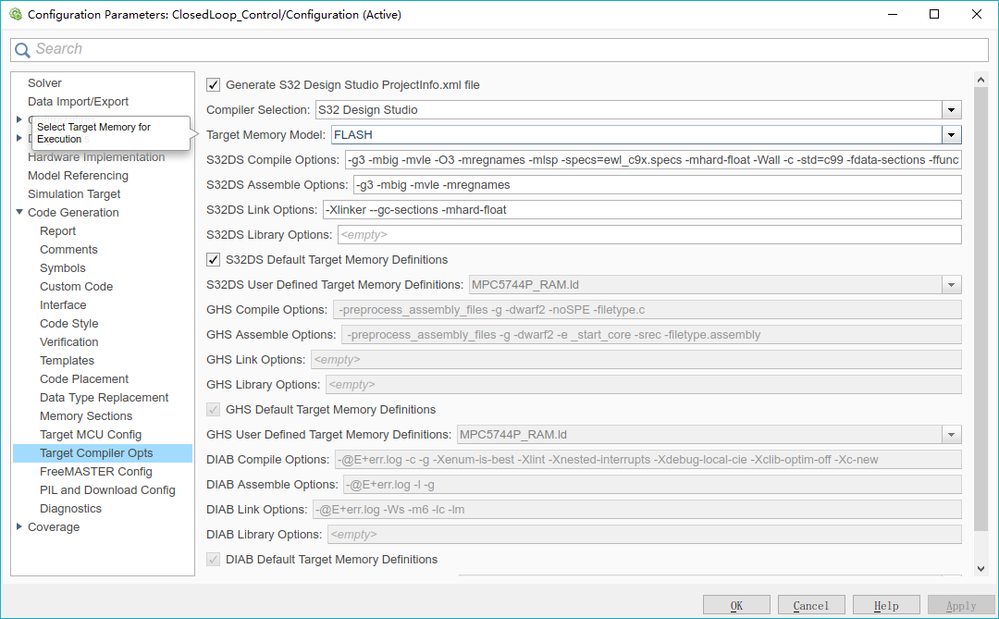Image resolution: width=999 pixels, height=619 pixels.
Task: Open the Custom Code pane
Action: [76, 286]
